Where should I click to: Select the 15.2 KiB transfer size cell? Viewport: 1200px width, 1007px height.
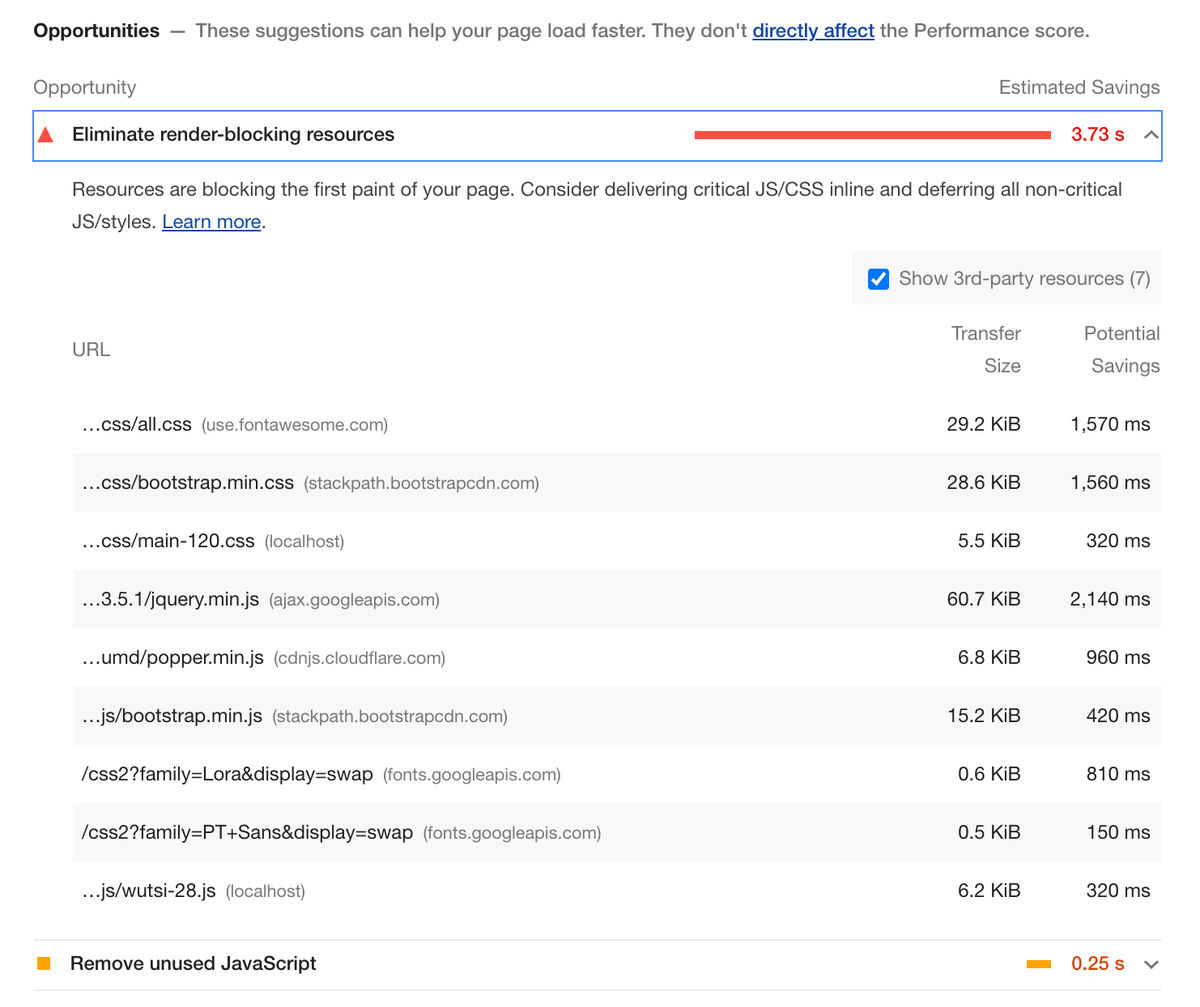pos(984,716)
